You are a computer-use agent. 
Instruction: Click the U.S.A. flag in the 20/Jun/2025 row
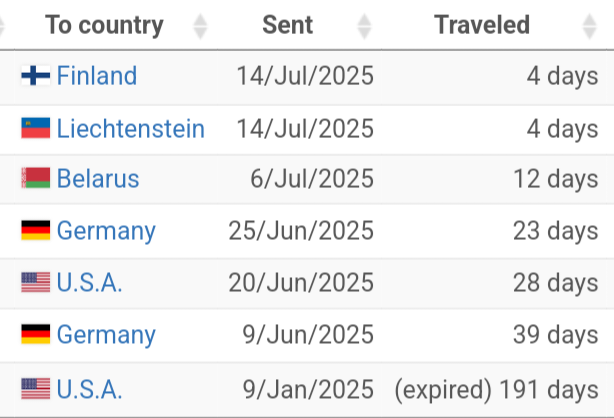[36, 282]
